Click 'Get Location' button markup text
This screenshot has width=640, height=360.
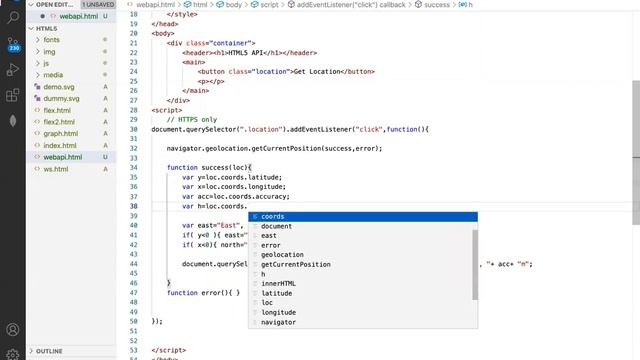click(x=317, y=71)
